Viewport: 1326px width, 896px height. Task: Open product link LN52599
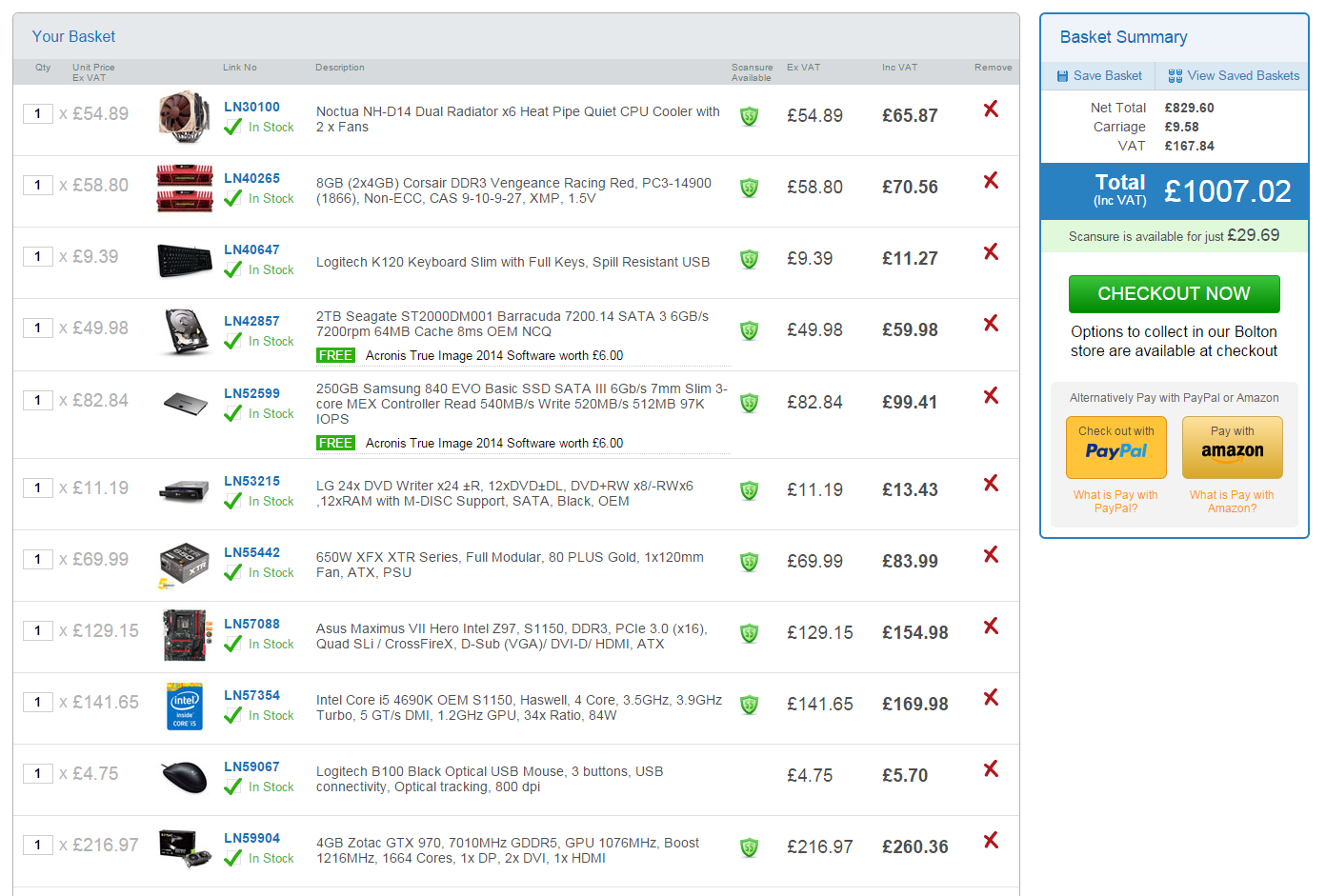point(252,394)
